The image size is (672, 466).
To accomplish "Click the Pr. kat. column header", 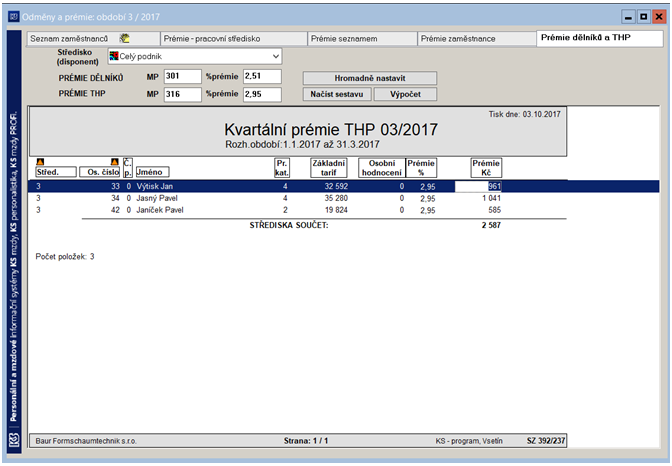I will 282,168.
